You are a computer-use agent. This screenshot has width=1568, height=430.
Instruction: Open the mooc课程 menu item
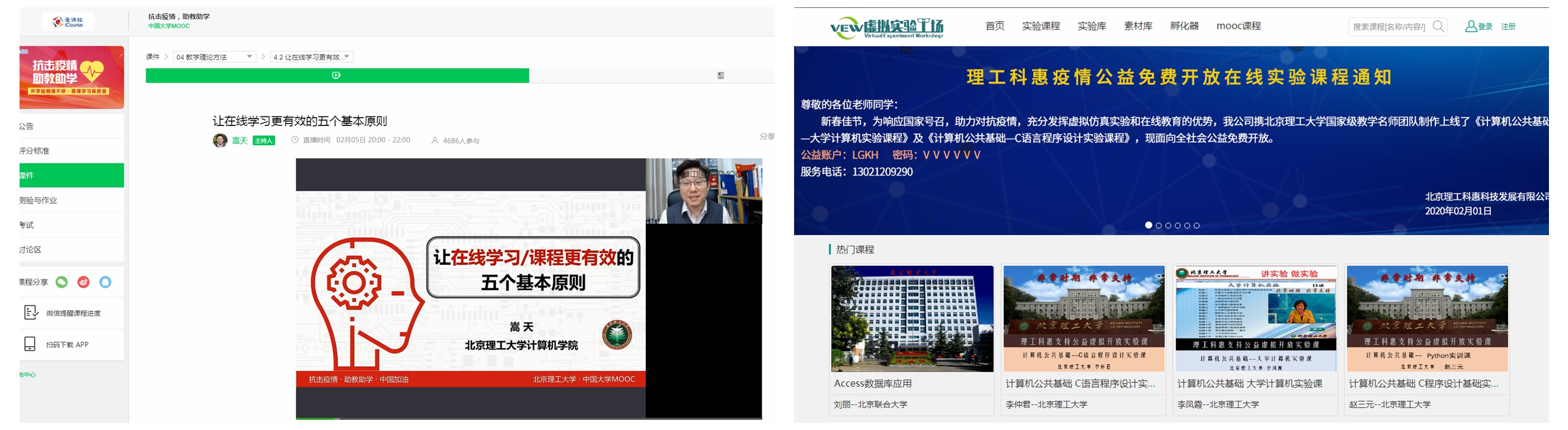pos(1238,26)
